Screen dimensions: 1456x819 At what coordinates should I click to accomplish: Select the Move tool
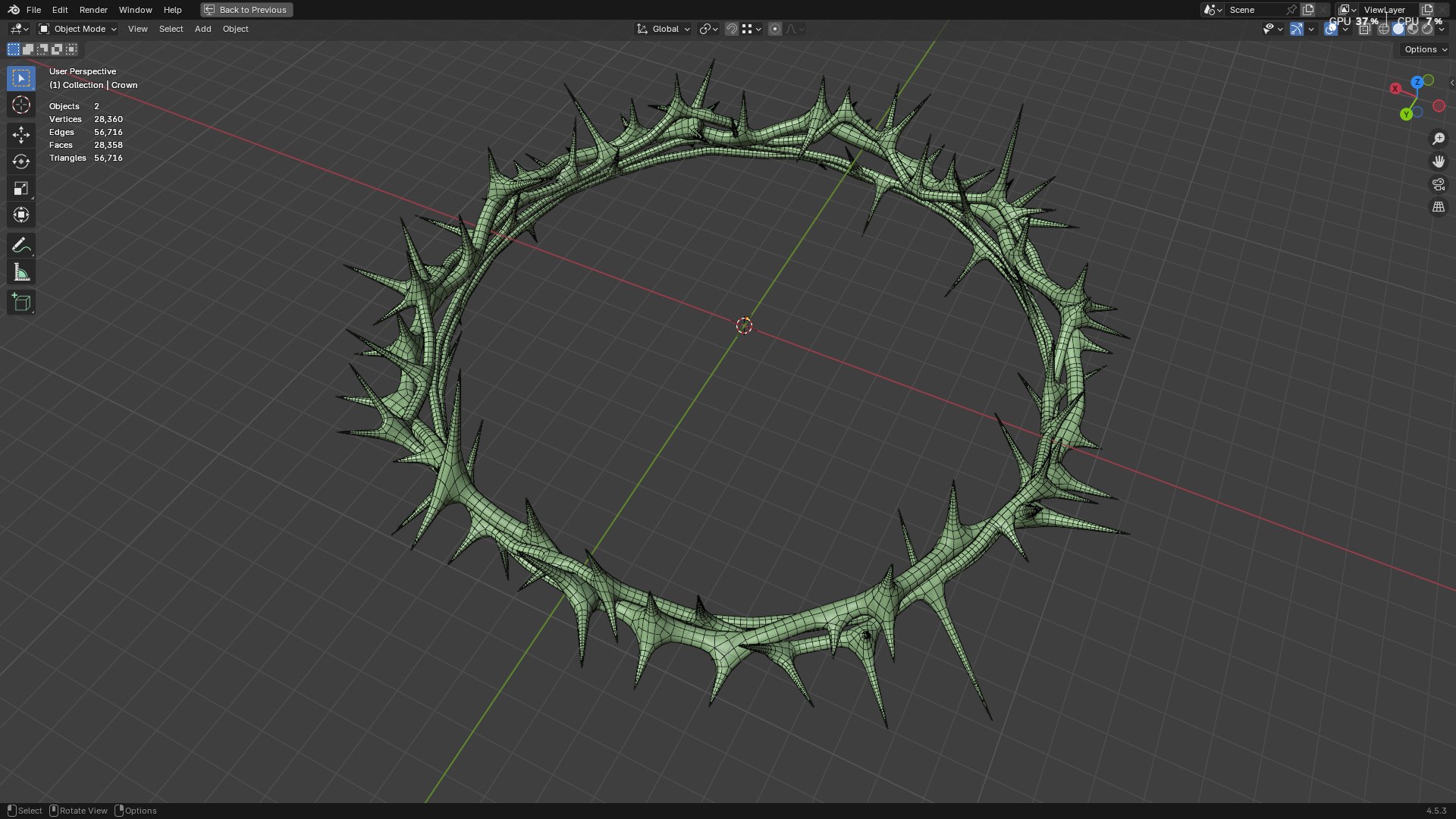[x=21, y=135]
